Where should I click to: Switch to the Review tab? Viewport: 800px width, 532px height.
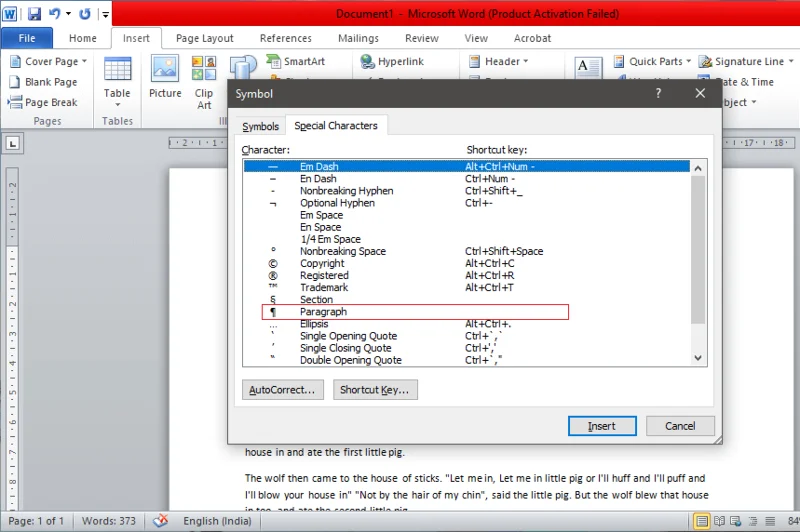[421, 38]
